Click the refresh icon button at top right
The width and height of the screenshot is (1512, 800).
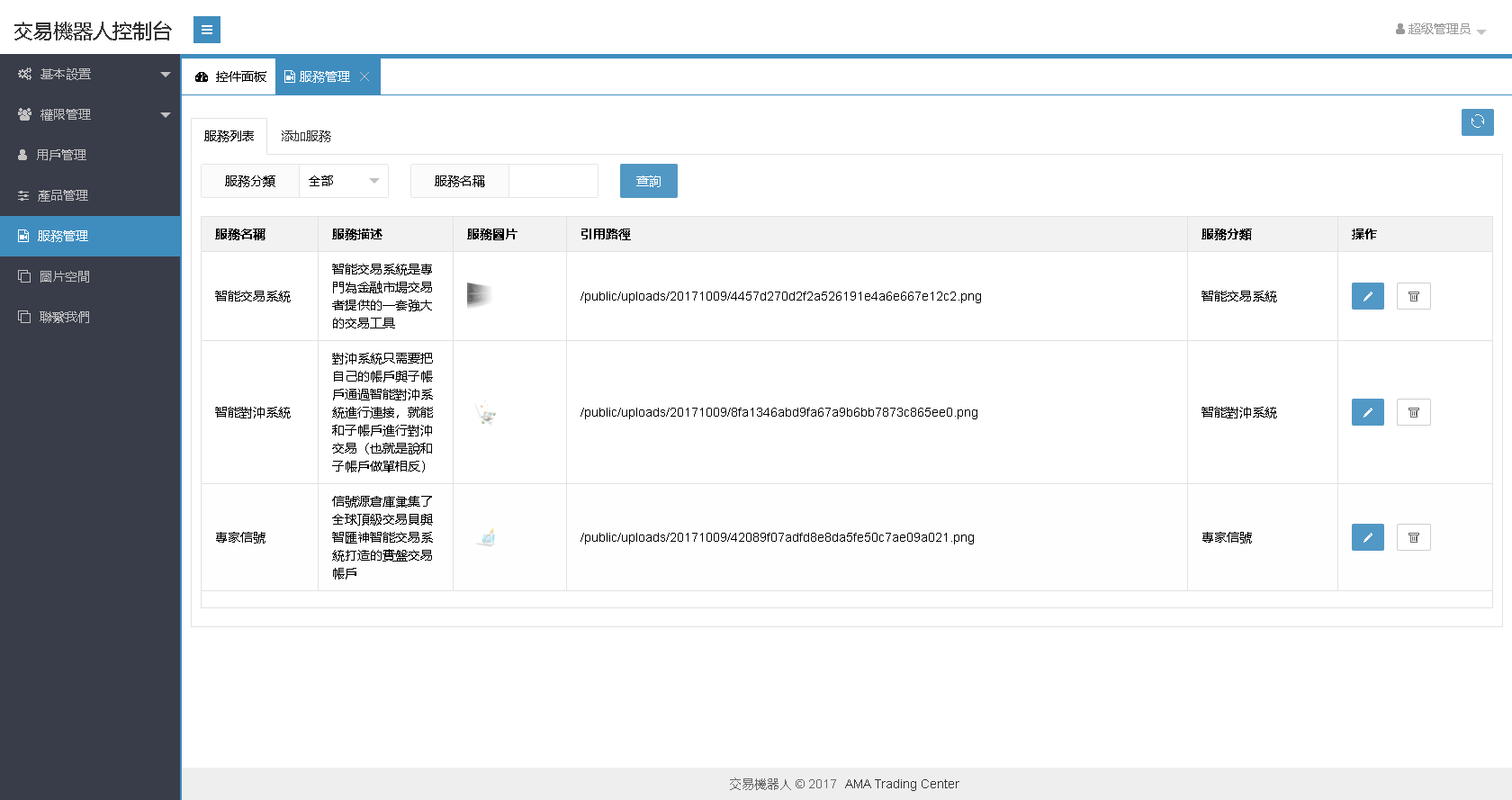coord(1477,122)
